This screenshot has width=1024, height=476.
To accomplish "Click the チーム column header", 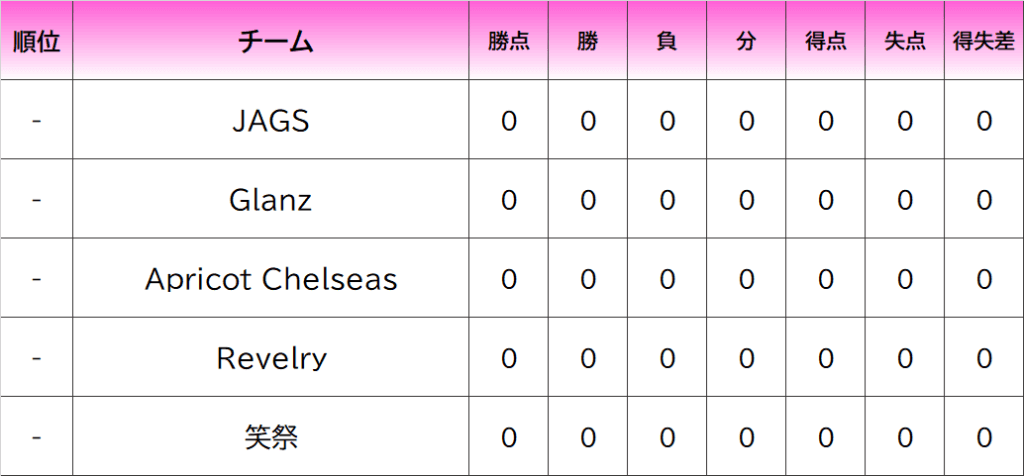I will pos(271,42).
